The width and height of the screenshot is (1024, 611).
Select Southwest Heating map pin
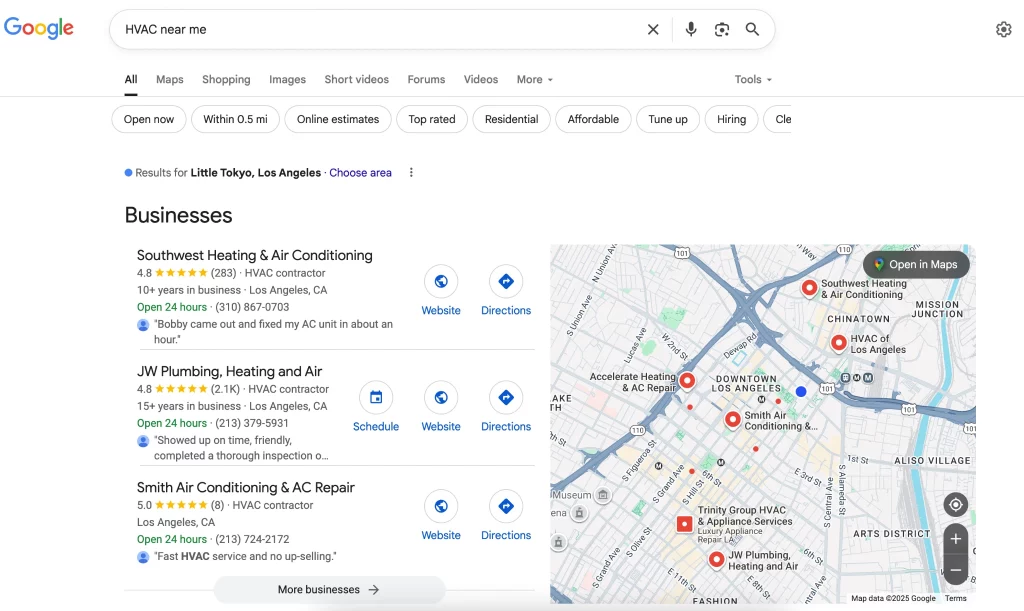tap(809, 288)
